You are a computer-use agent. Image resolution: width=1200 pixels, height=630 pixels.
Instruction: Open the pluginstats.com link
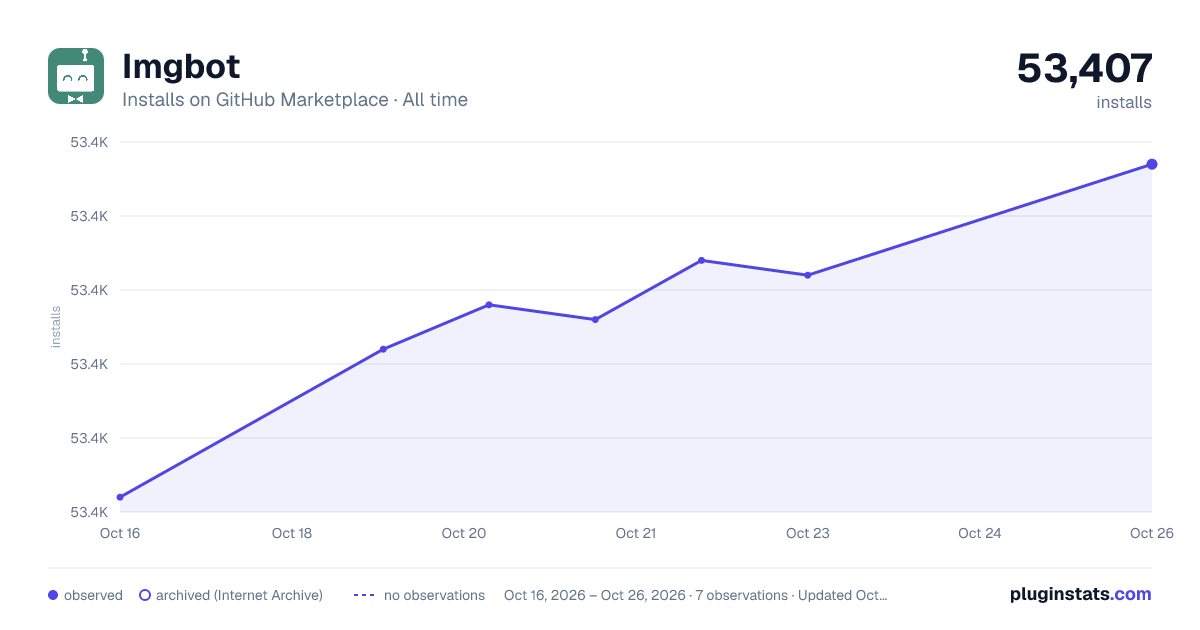pyautogui.click(x=1080, y=594)
